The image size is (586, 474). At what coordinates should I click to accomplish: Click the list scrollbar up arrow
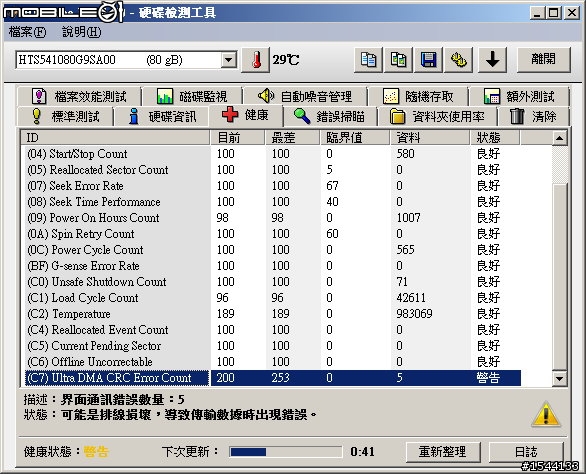tap(559, 138)
